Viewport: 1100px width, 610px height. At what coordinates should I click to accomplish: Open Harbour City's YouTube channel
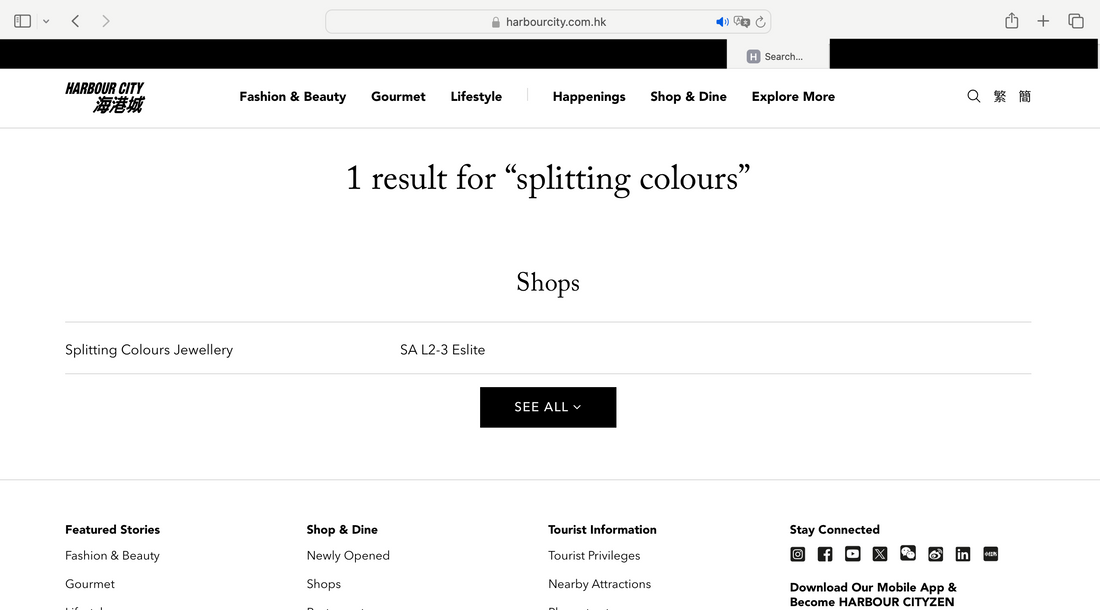pos(852,554)
